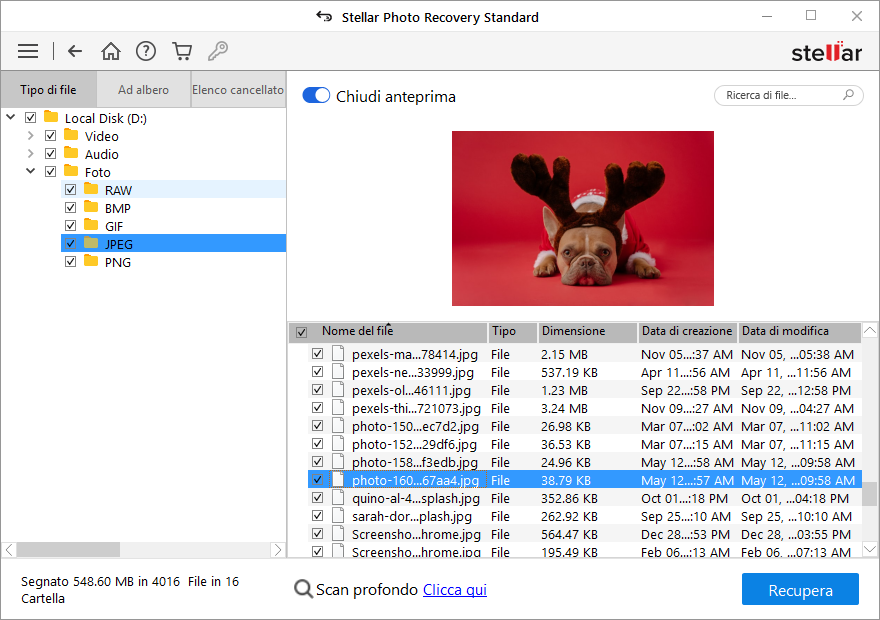Sort by Data di creazione column
This screenshot has width=880, height=620.
click(x=687, y=332)
